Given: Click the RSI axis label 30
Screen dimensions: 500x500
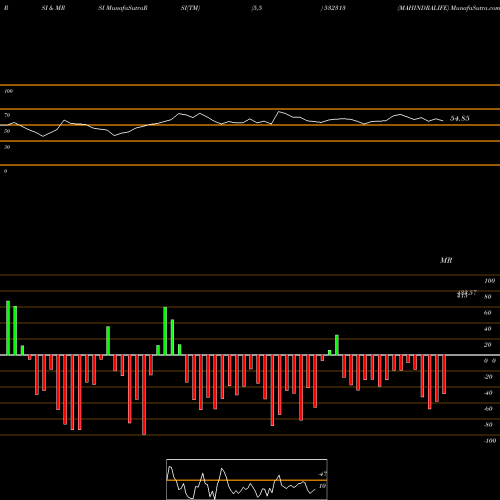Looking at the screenshot, I should 7,147.
